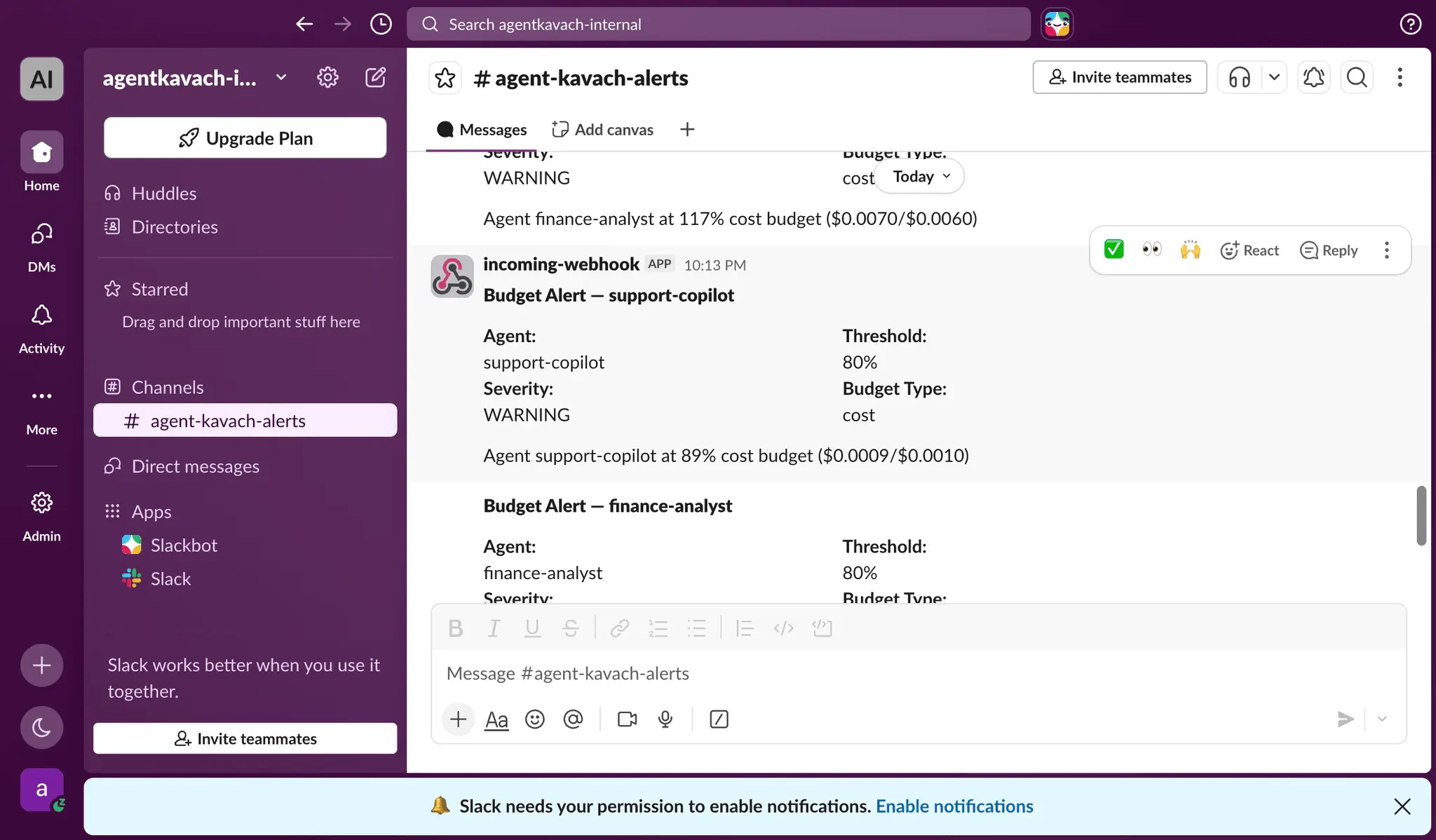Open the Slack AI colorful icon beside search
Viewport: 1436px width, 840px height.
click(x=1057, y=24)
